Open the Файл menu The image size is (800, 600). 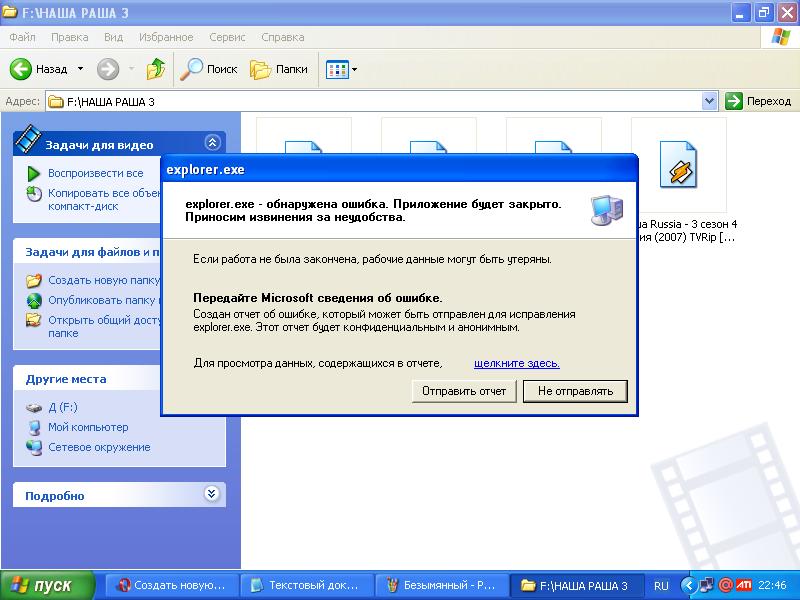click(22, 37)
